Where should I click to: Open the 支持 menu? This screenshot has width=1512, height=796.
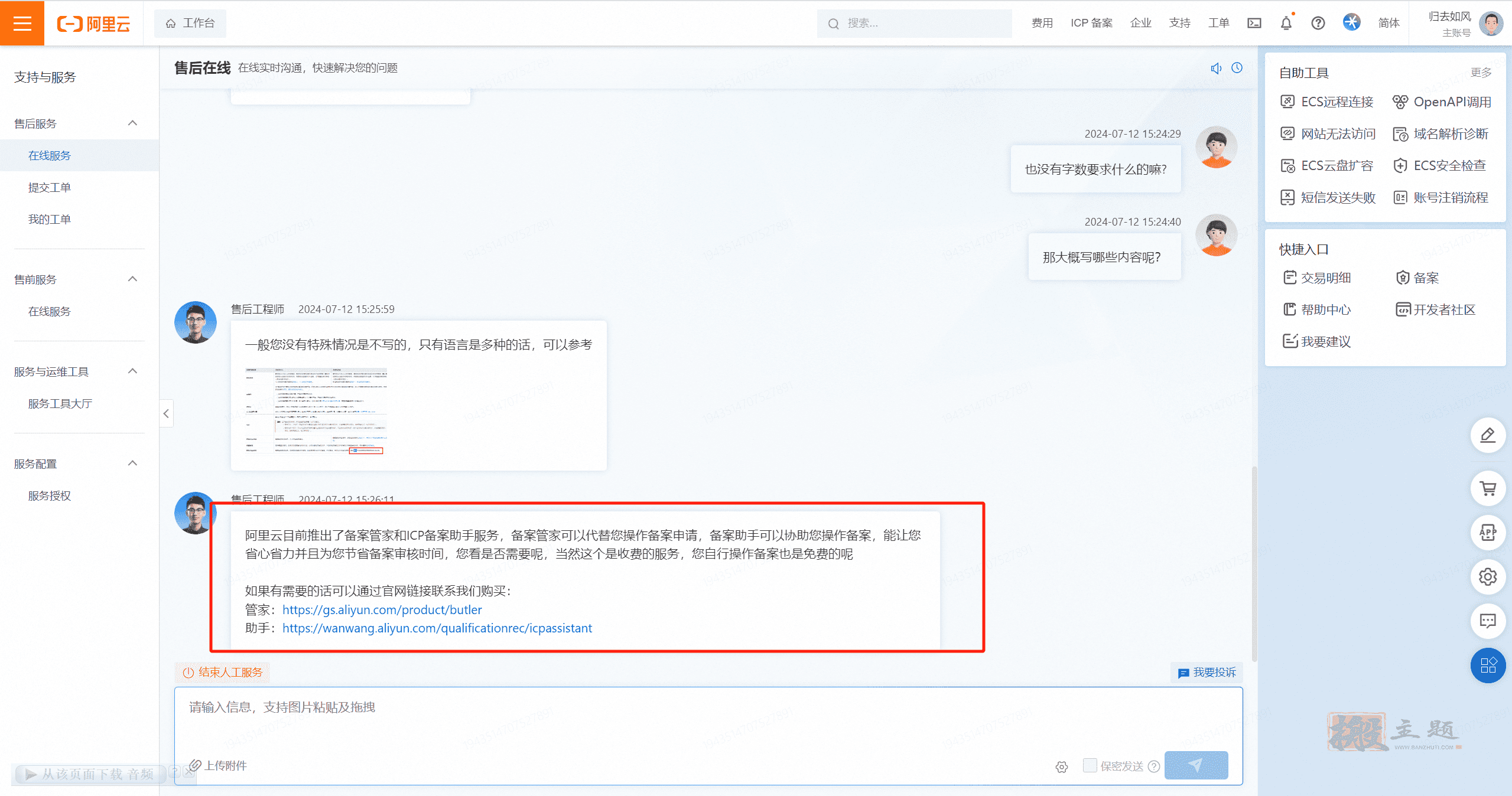1179,23
